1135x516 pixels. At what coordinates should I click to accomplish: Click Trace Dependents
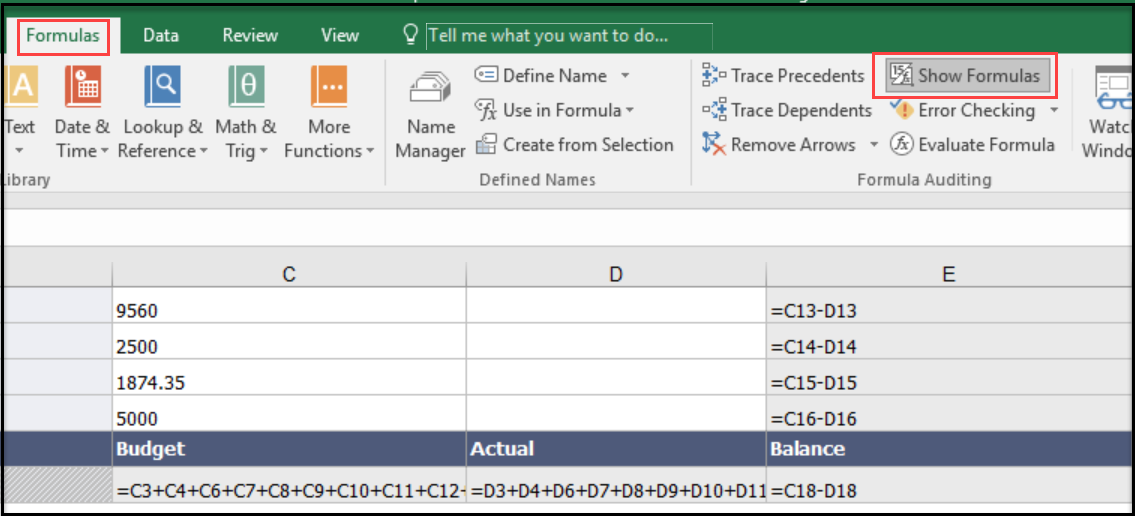tap(787, 110)
